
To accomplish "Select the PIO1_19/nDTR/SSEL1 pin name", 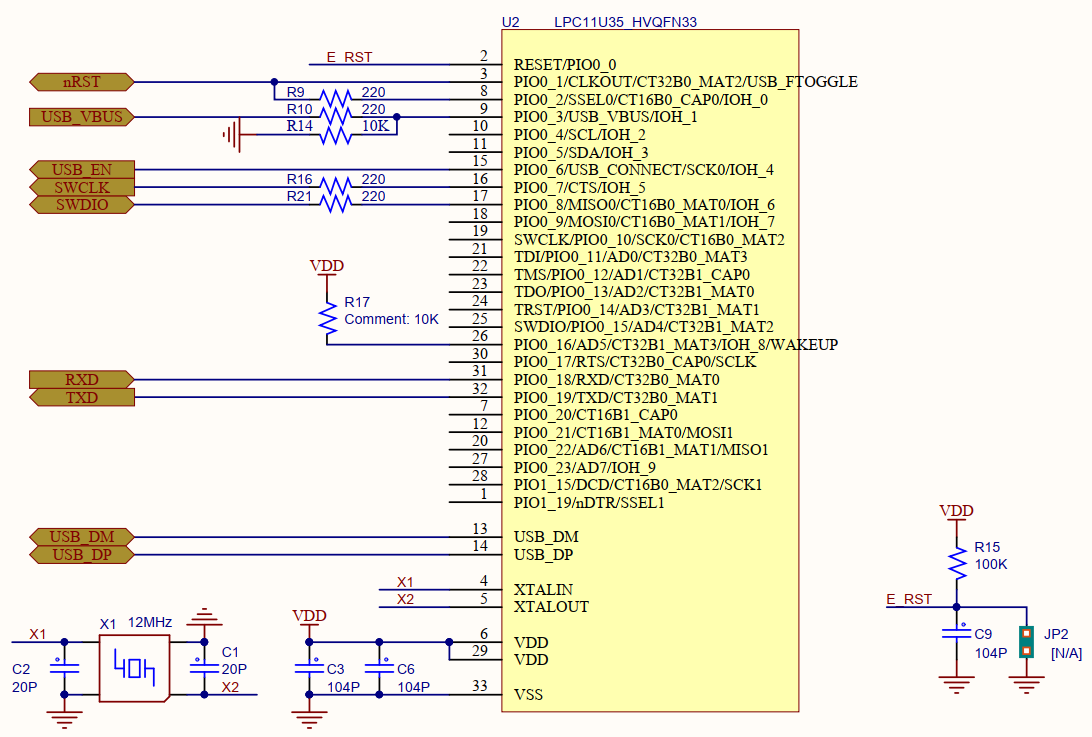I will (x=589, y=503).
